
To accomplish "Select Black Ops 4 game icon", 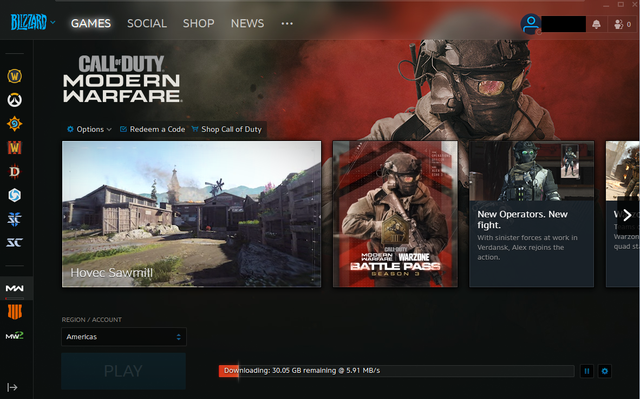I will 15,312.
